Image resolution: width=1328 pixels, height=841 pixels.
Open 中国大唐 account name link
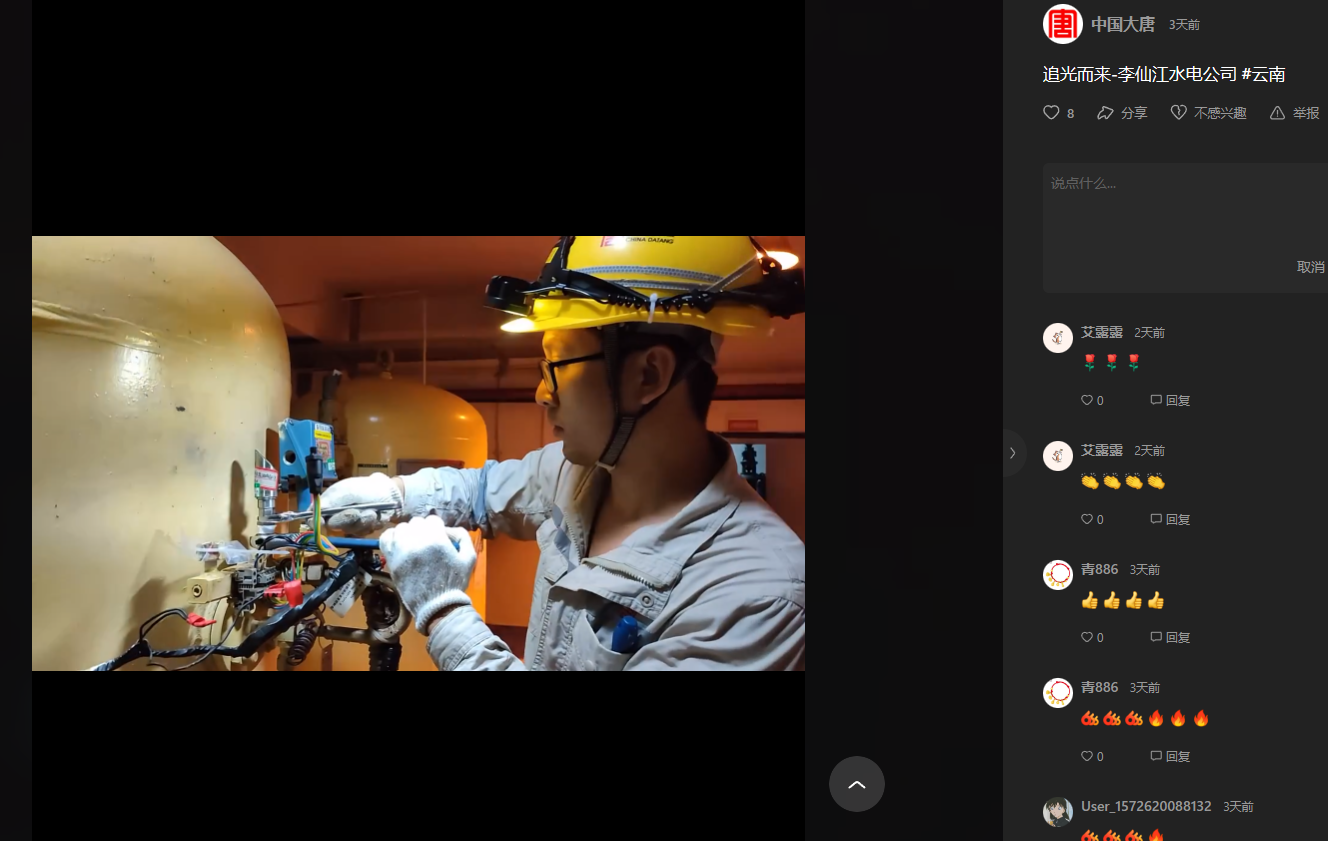pos(1122,24)
